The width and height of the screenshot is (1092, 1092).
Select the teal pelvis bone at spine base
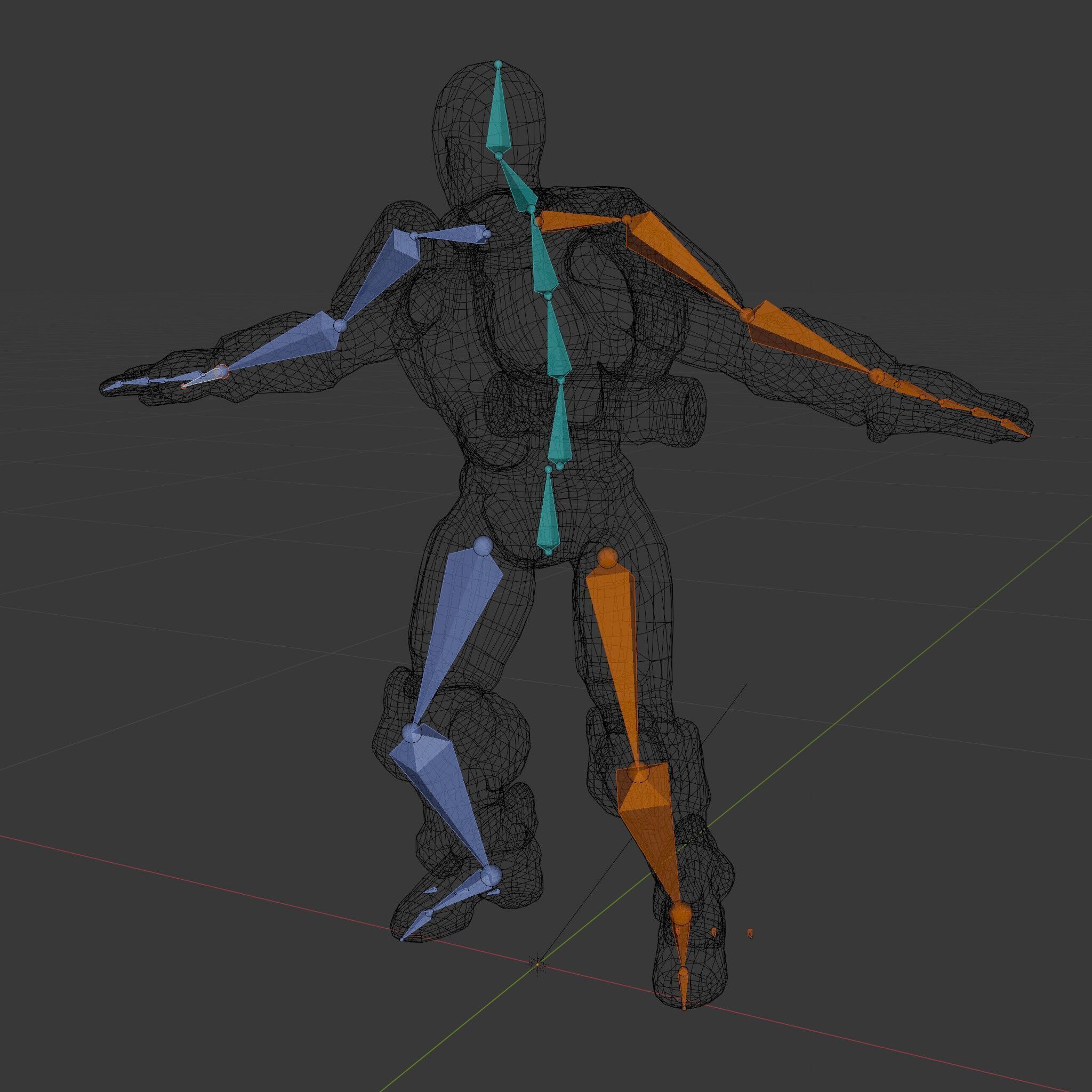[547, 510]
